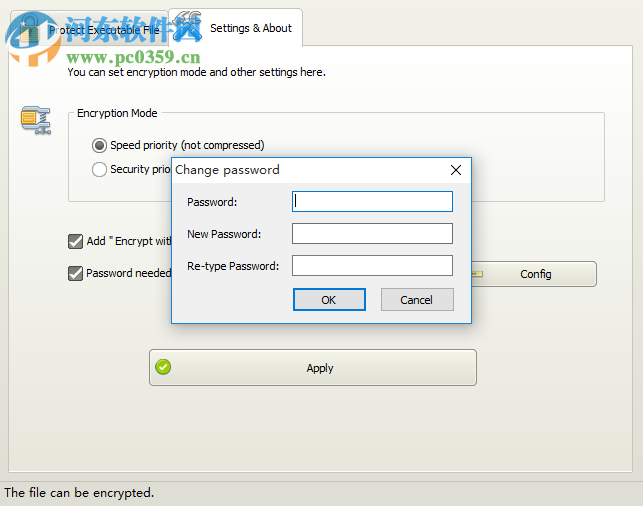Screen dimensions: 643x506
Task: Click the Change password dialog title bar
Action: [300, 170]
